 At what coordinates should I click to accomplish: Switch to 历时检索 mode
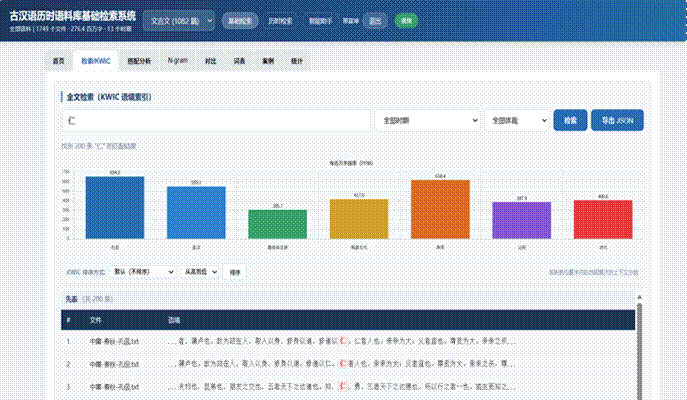click(x=280, y=21)
